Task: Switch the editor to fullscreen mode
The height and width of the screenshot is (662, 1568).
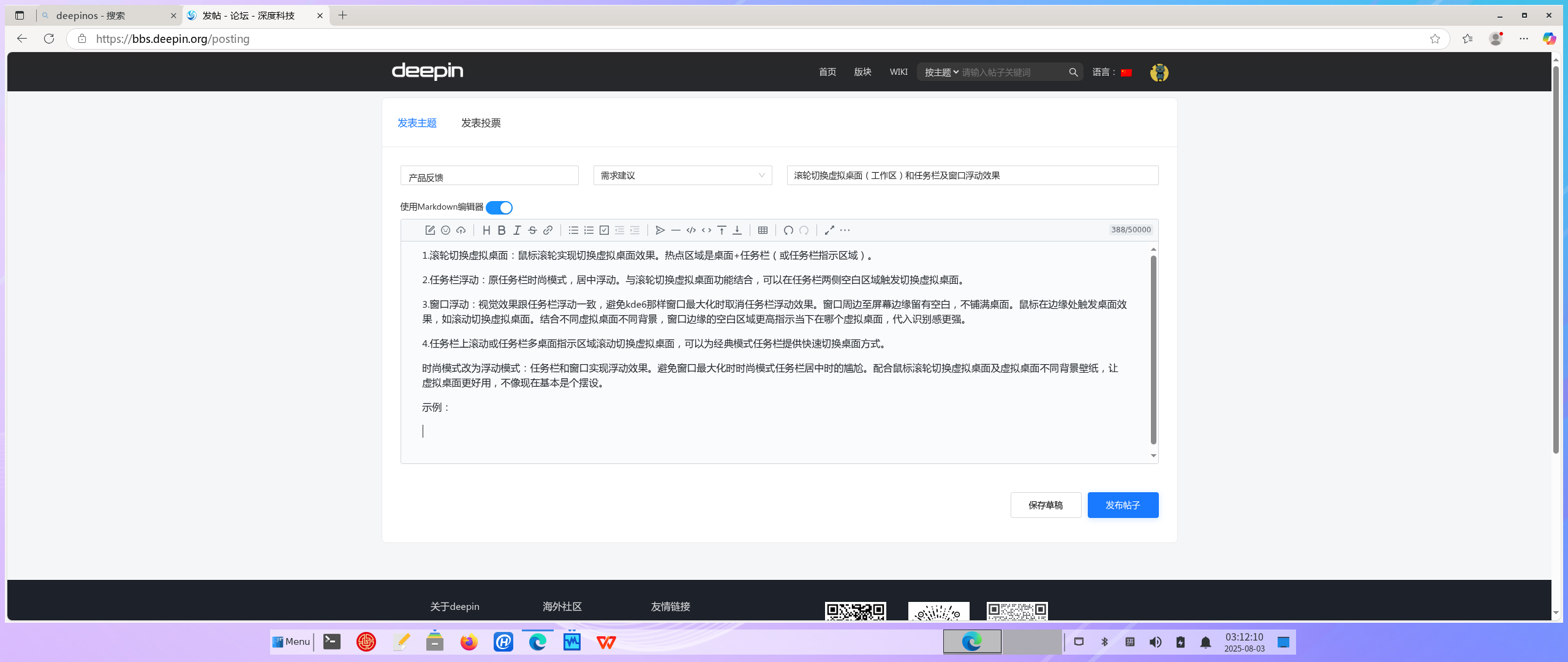Action: coord(829,230)
